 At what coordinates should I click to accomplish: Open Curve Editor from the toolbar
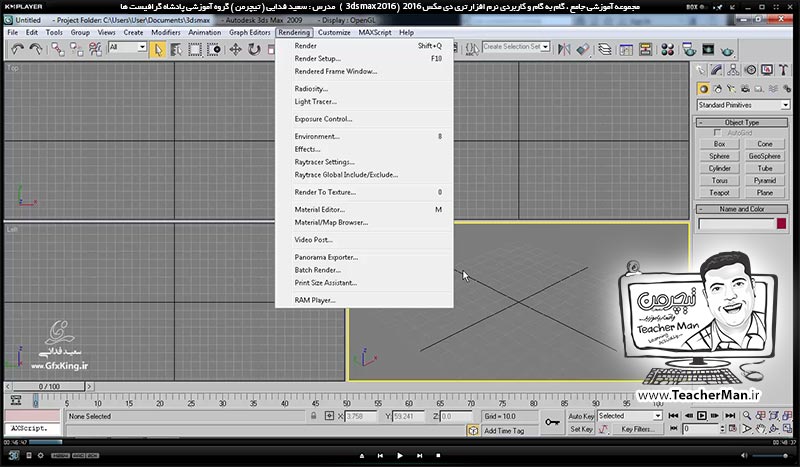click(x=626, y=49)
